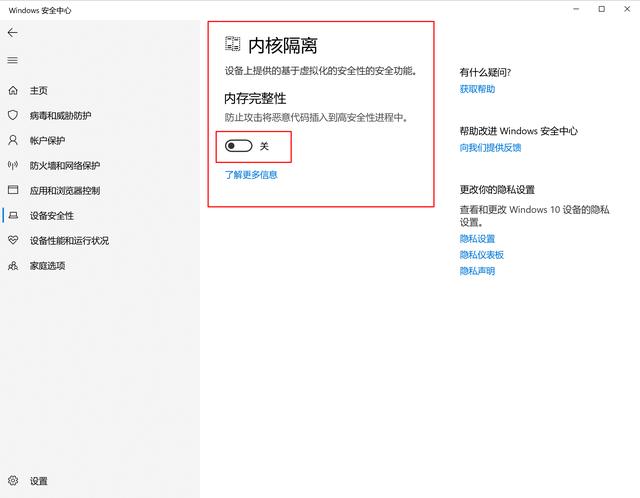
Task: Click the 获取帮助 link
Action: click(477, 89)
